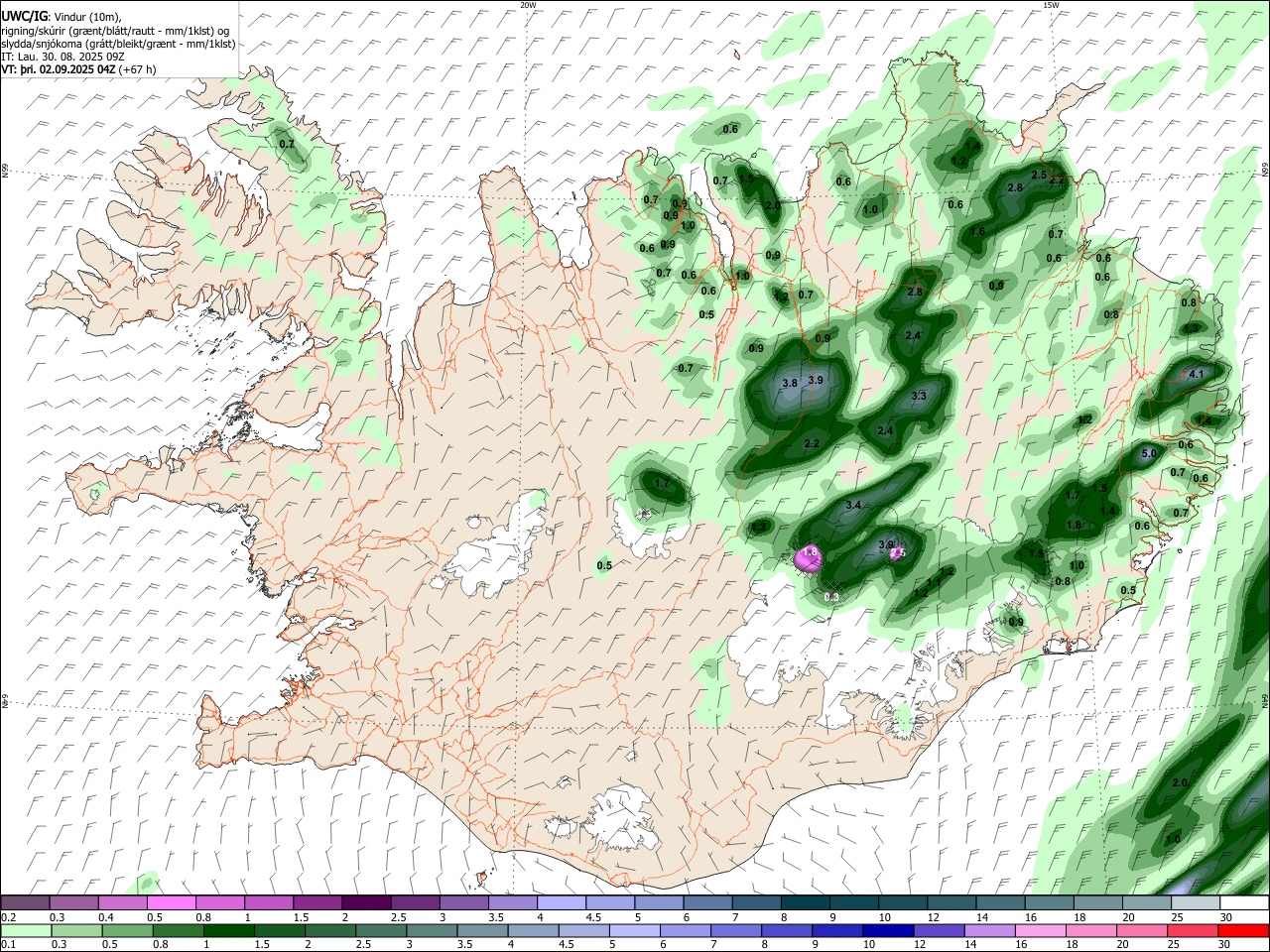
Task: Click the "3.8" precipitation value on the map
Action: pos(790,383)
